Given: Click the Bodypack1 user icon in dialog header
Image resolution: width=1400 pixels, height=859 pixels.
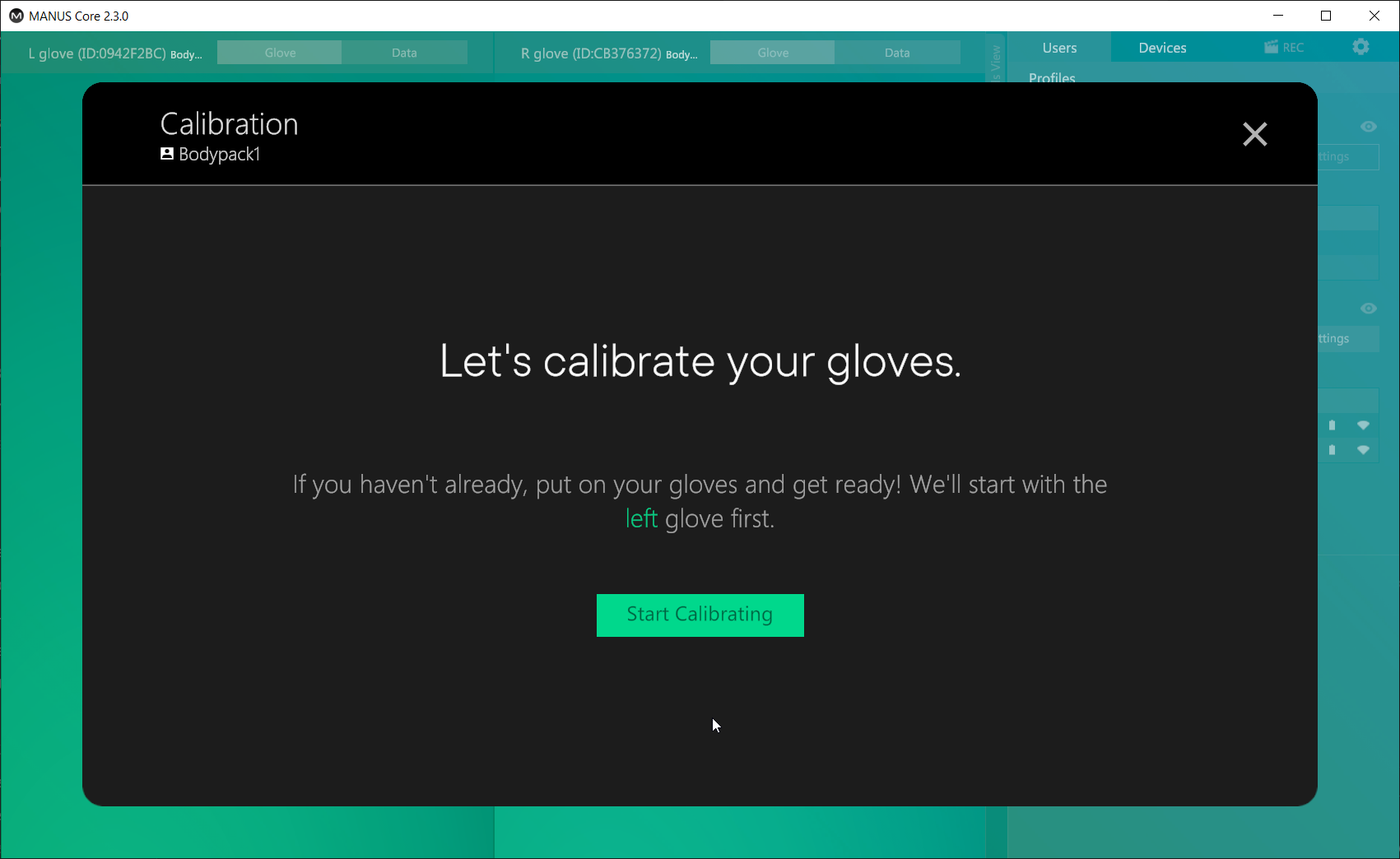Looking at the screenshot, I should click(x=167, y=154).
